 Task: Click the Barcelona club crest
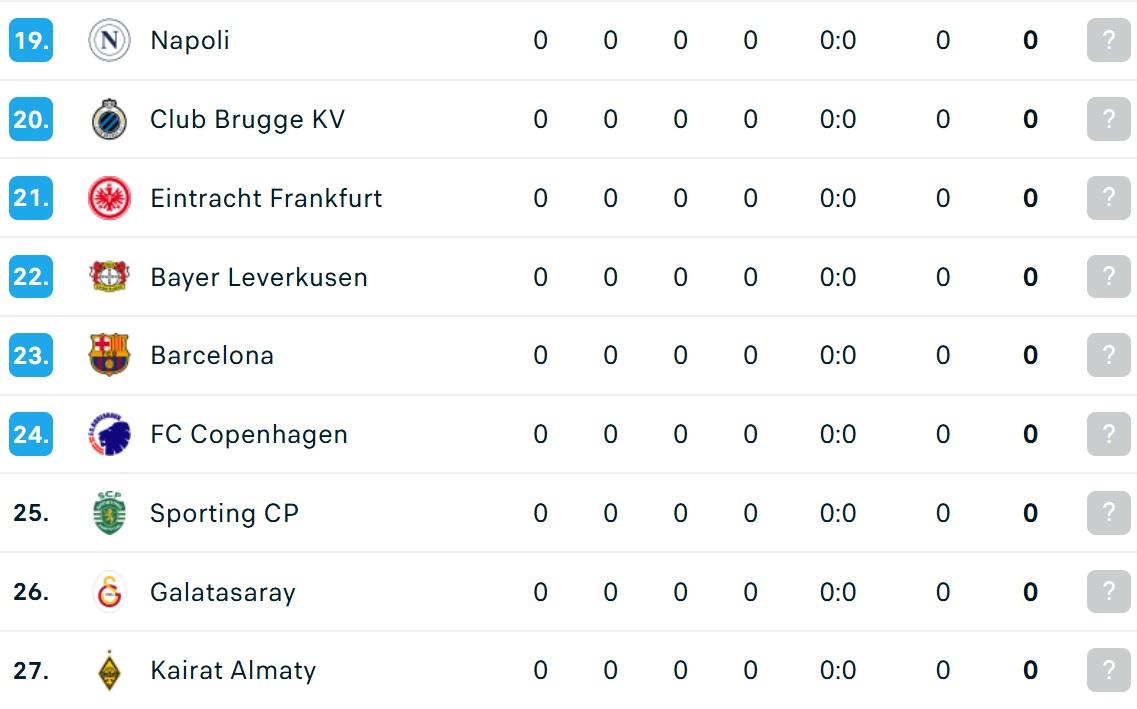[109, 354]
